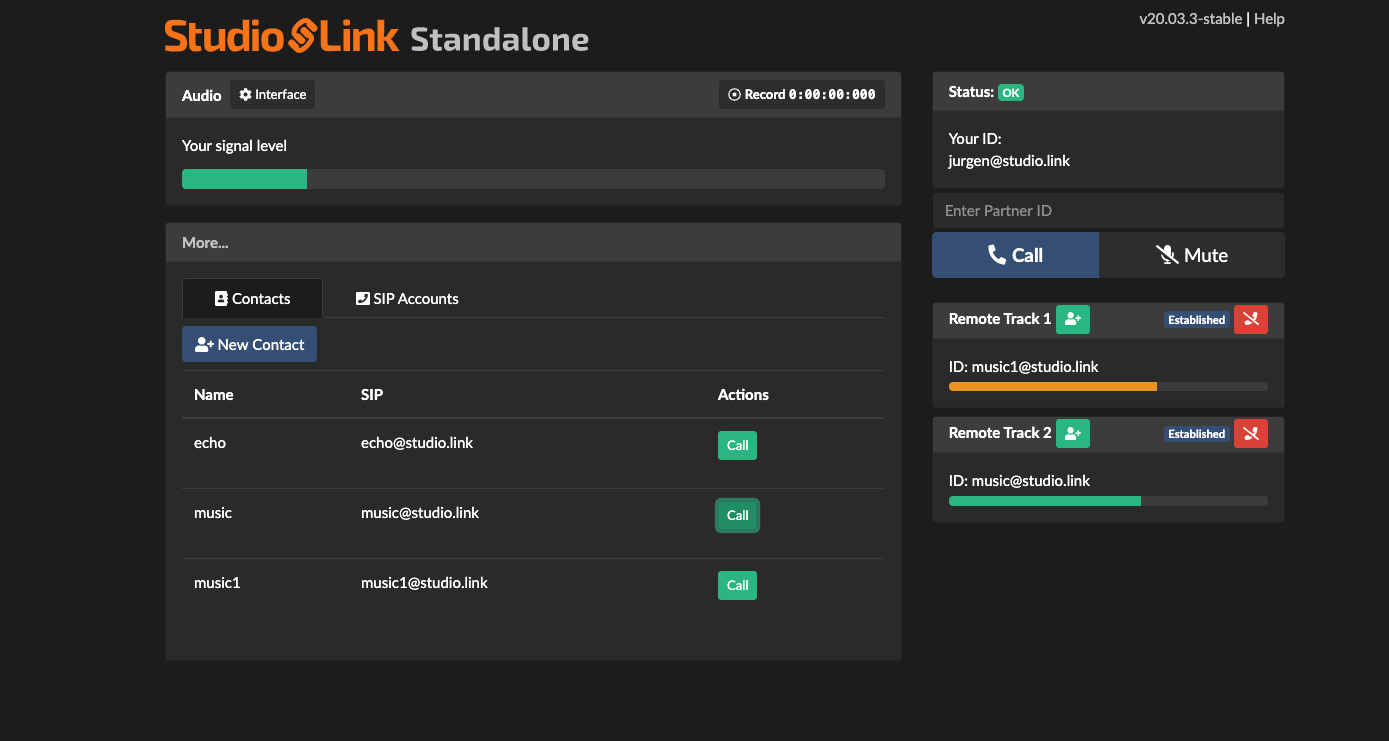Click the music1 contact name

click(217, 583)
